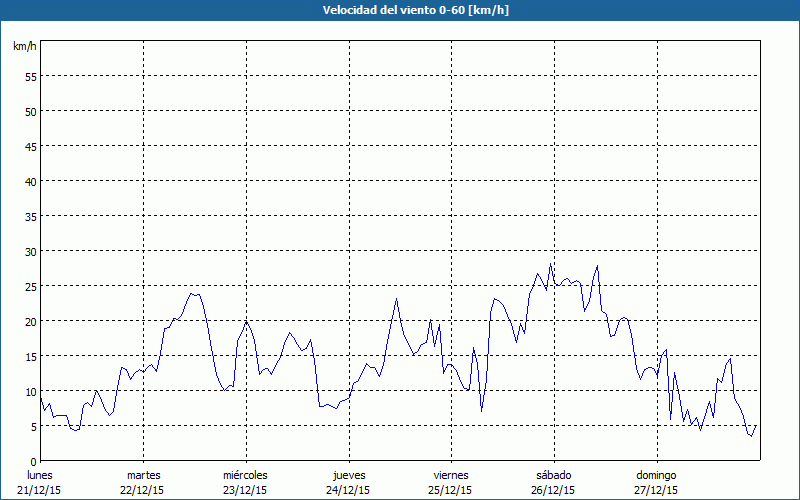800x500 pixels.
Task: Click the final data point at line's right end
Action: coord(757,425)
